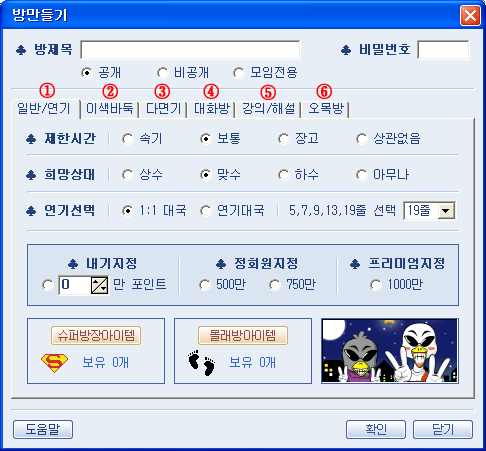Click the cartoon duck characters image
486x451 pixels.
click(390, 351)
